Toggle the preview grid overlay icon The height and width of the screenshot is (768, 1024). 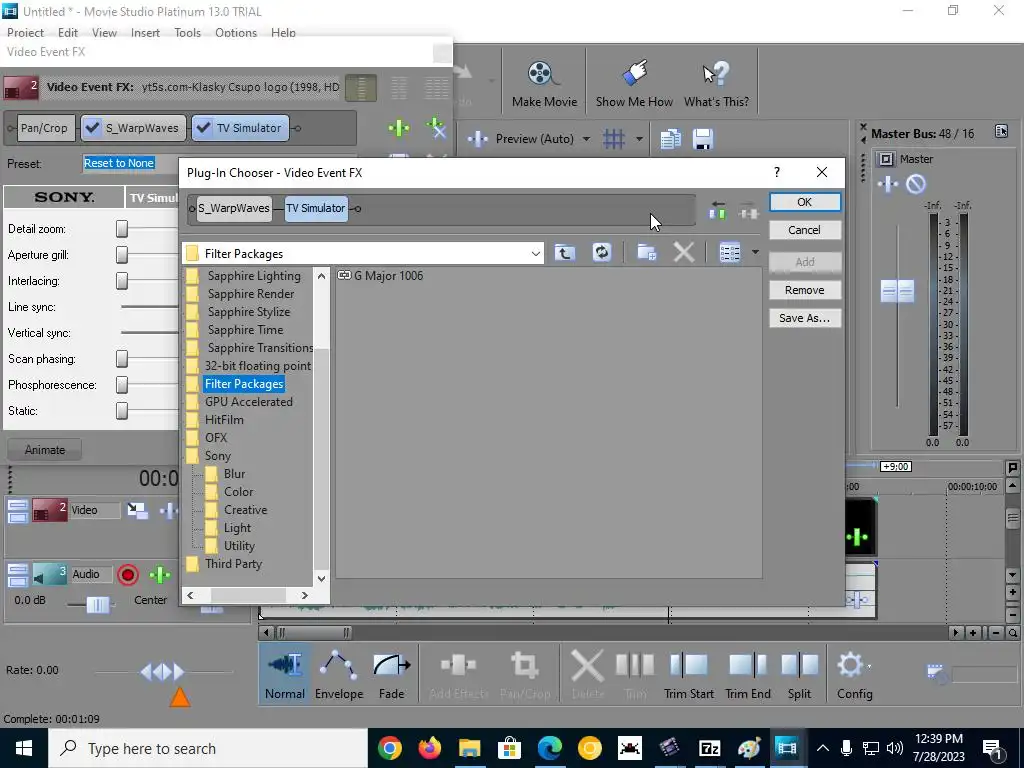613,139
